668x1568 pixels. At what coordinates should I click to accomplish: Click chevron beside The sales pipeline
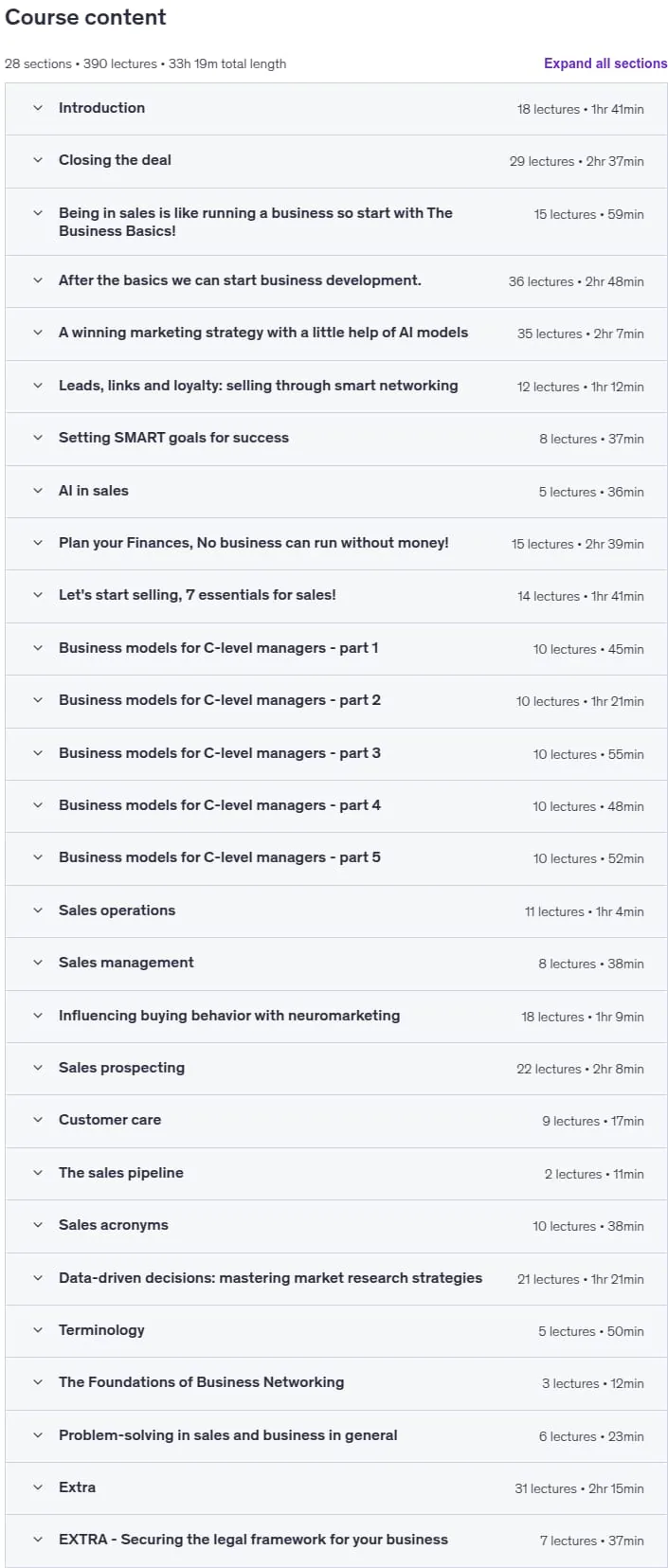pyautogui.click(x=38, y=1173)
